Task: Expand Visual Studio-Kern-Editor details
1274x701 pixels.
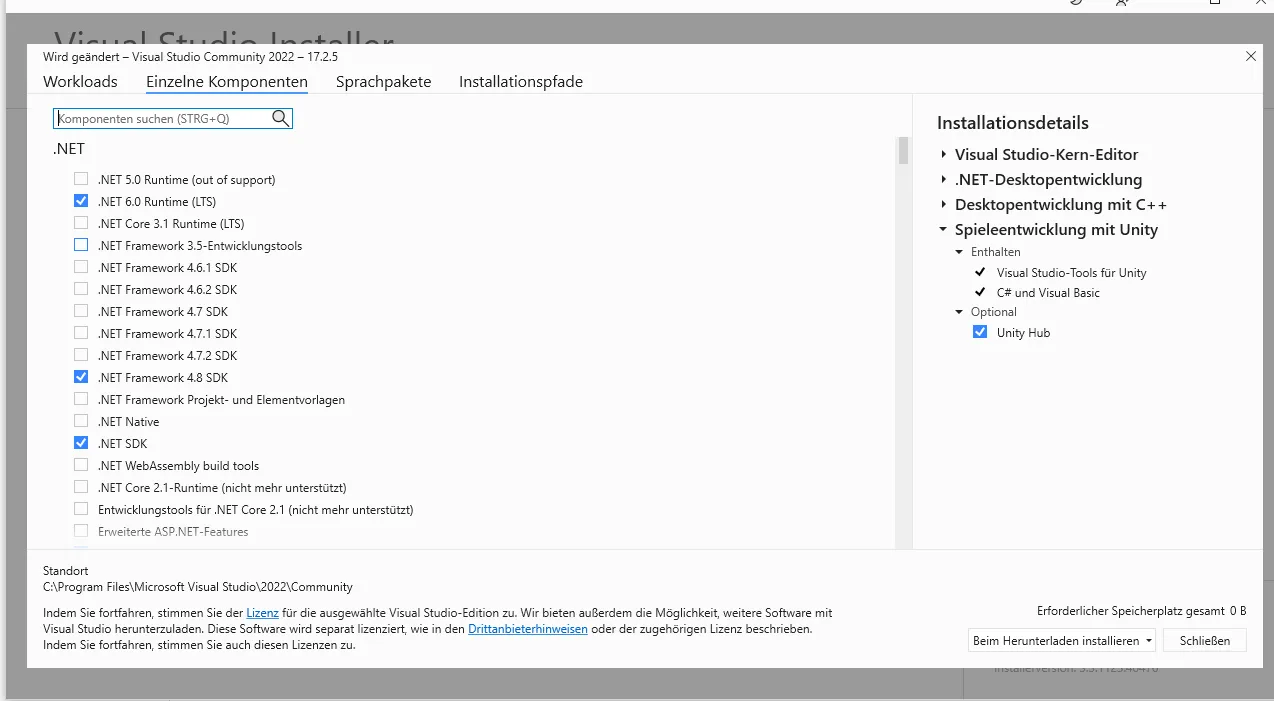Action: tap(943, 154)
